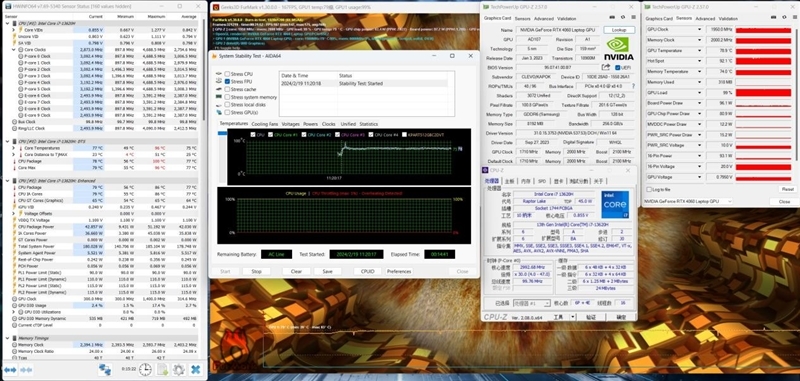Expand Core Temperatures row in HWiNFO
The width and height of the screenshot is (800, 381).
point(14,148)
